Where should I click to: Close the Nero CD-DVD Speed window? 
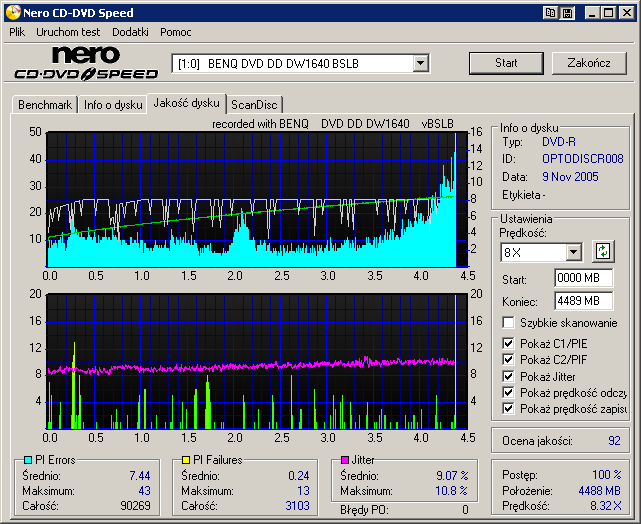click(x=626, y=13)
